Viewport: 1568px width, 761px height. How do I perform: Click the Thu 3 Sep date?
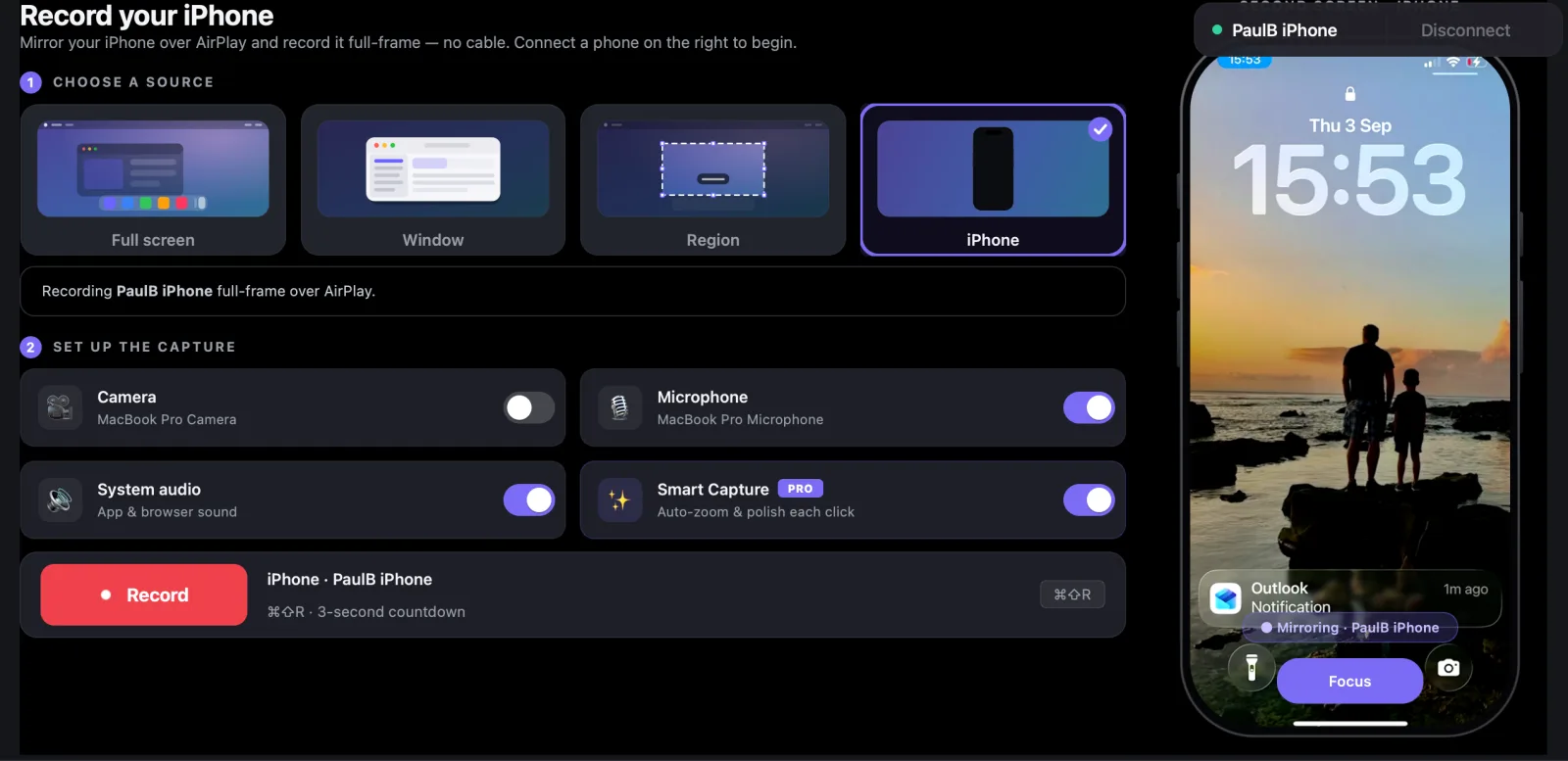coord(1350,125)
